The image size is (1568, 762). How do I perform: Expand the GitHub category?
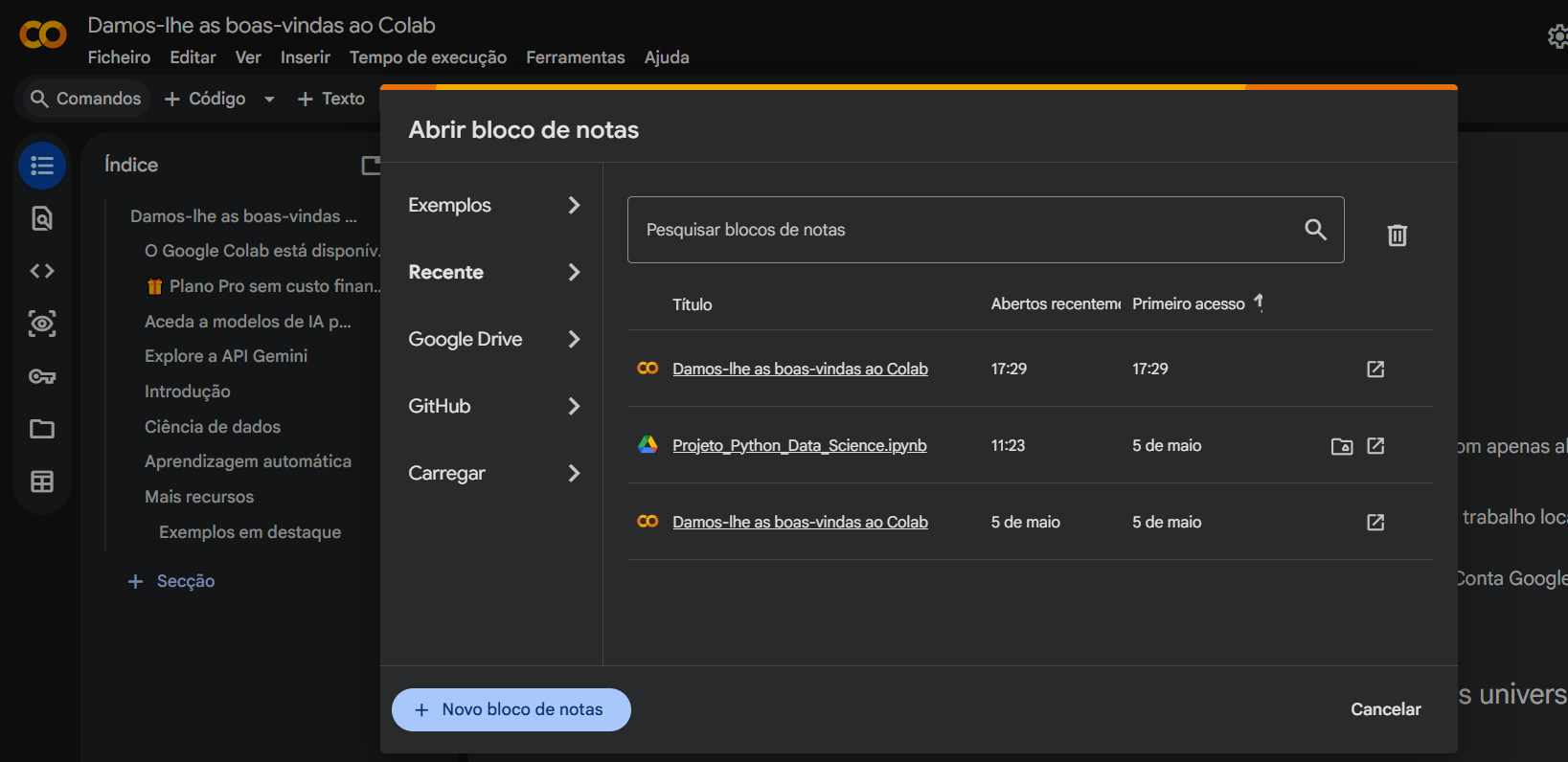tap(494, 406)
